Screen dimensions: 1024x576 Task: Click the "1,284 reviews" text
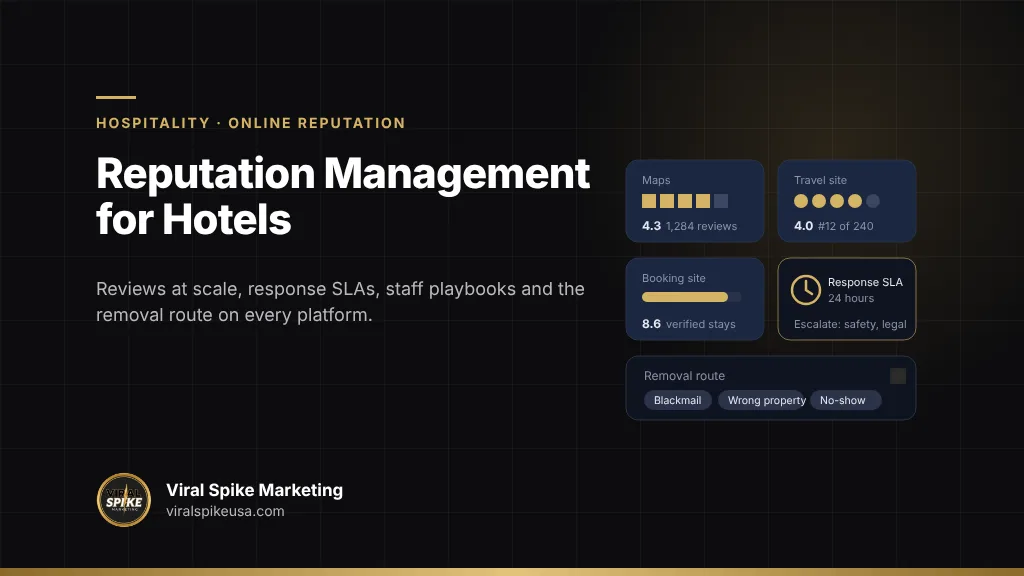pos(701,226)
